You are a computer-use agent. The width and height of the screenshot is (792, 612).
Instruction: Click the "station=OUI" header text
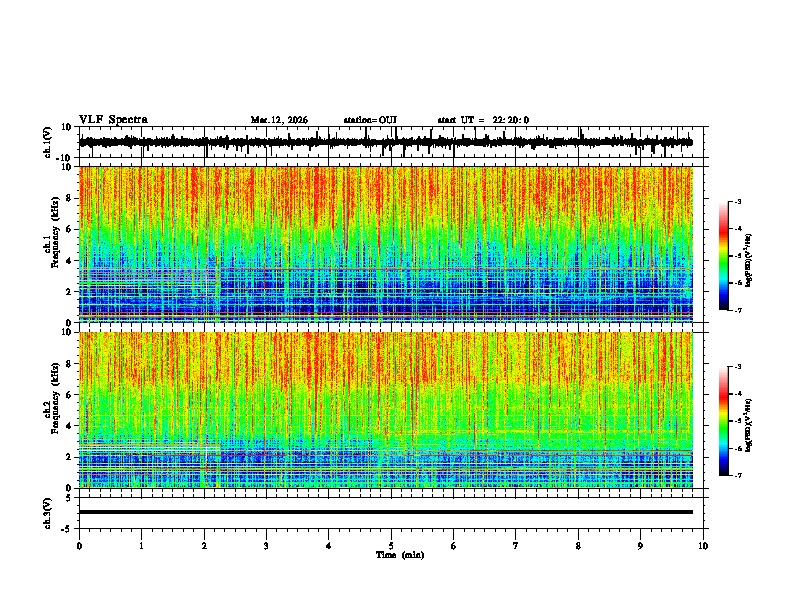coord(370,120)
